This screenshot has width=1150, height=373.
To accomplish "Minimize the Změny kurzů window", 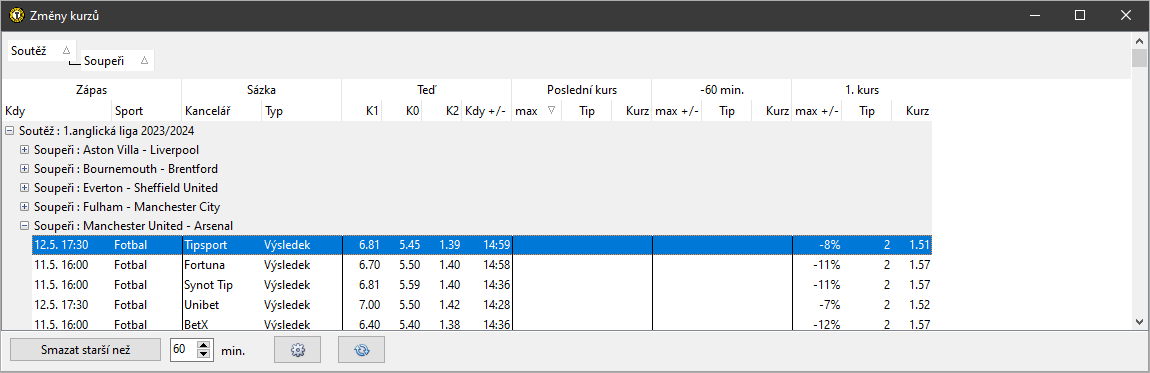I will [1035, 15].
